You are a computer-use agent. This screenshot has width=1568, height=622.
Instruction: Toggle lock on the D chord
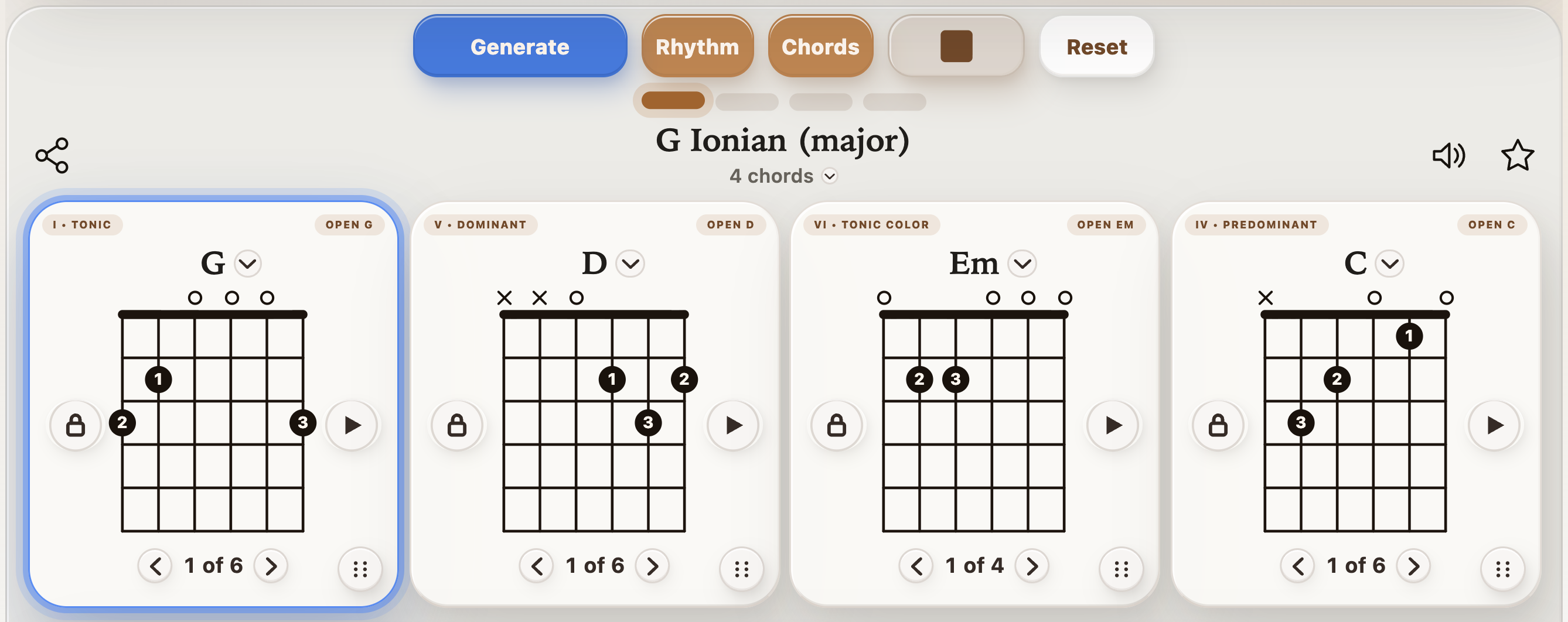coord(456,425)
